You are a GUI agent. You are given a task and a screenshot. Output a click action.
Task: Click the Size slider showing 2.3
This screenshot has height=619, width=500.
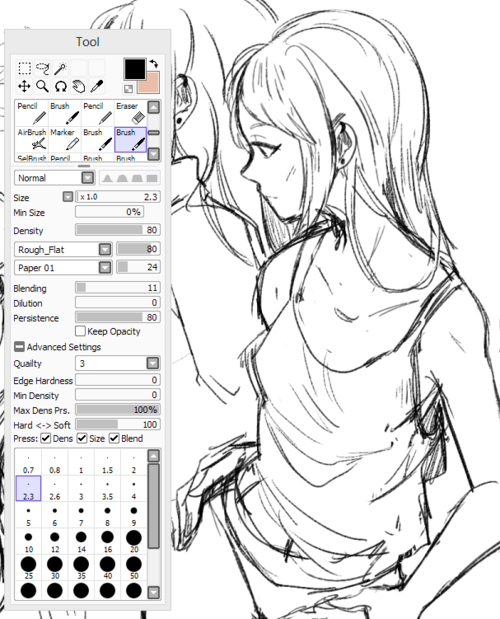click(x=118, y=197)
